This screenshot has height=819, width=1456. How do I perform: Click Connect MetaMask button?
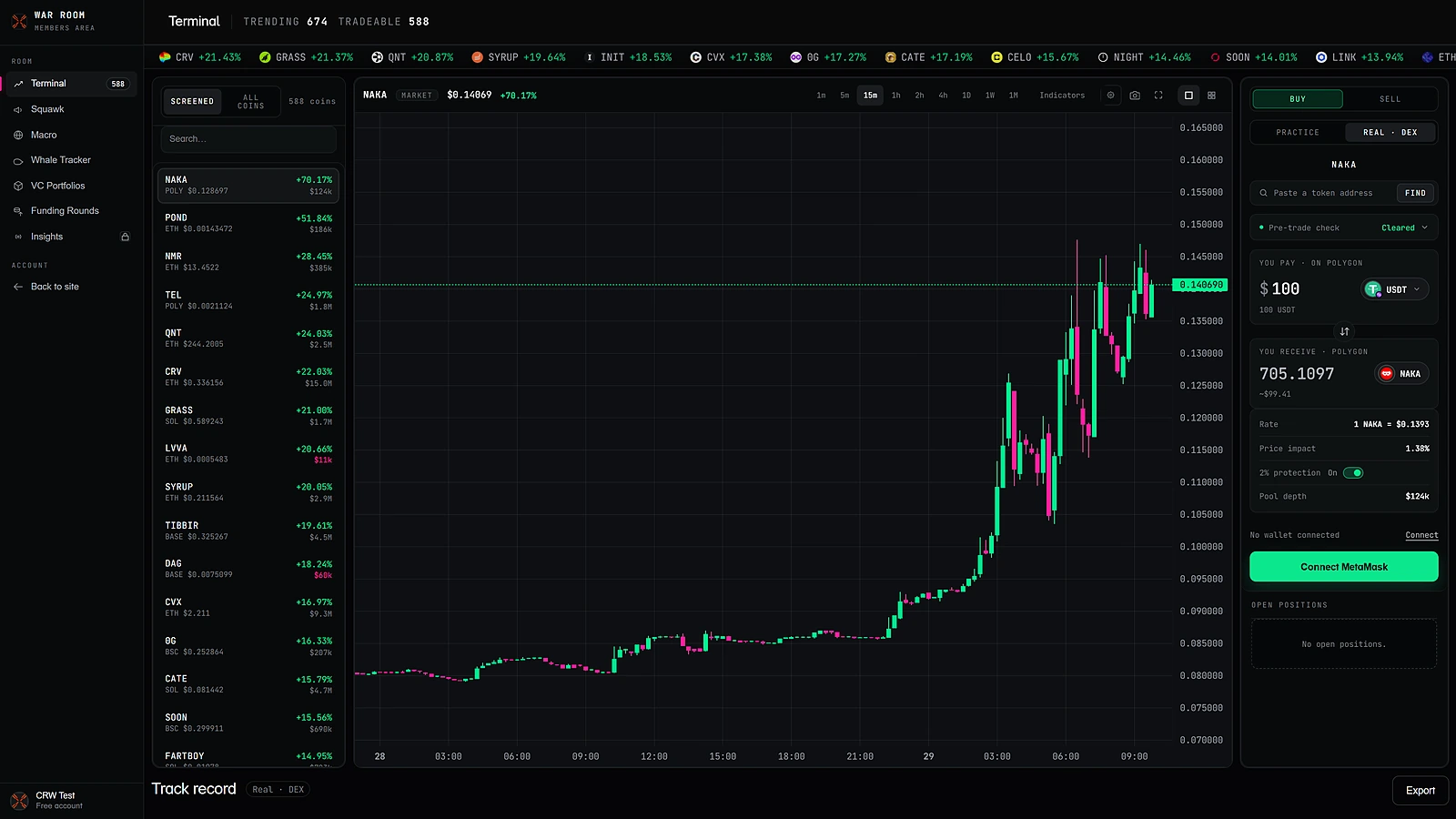tap(1344, 567)
